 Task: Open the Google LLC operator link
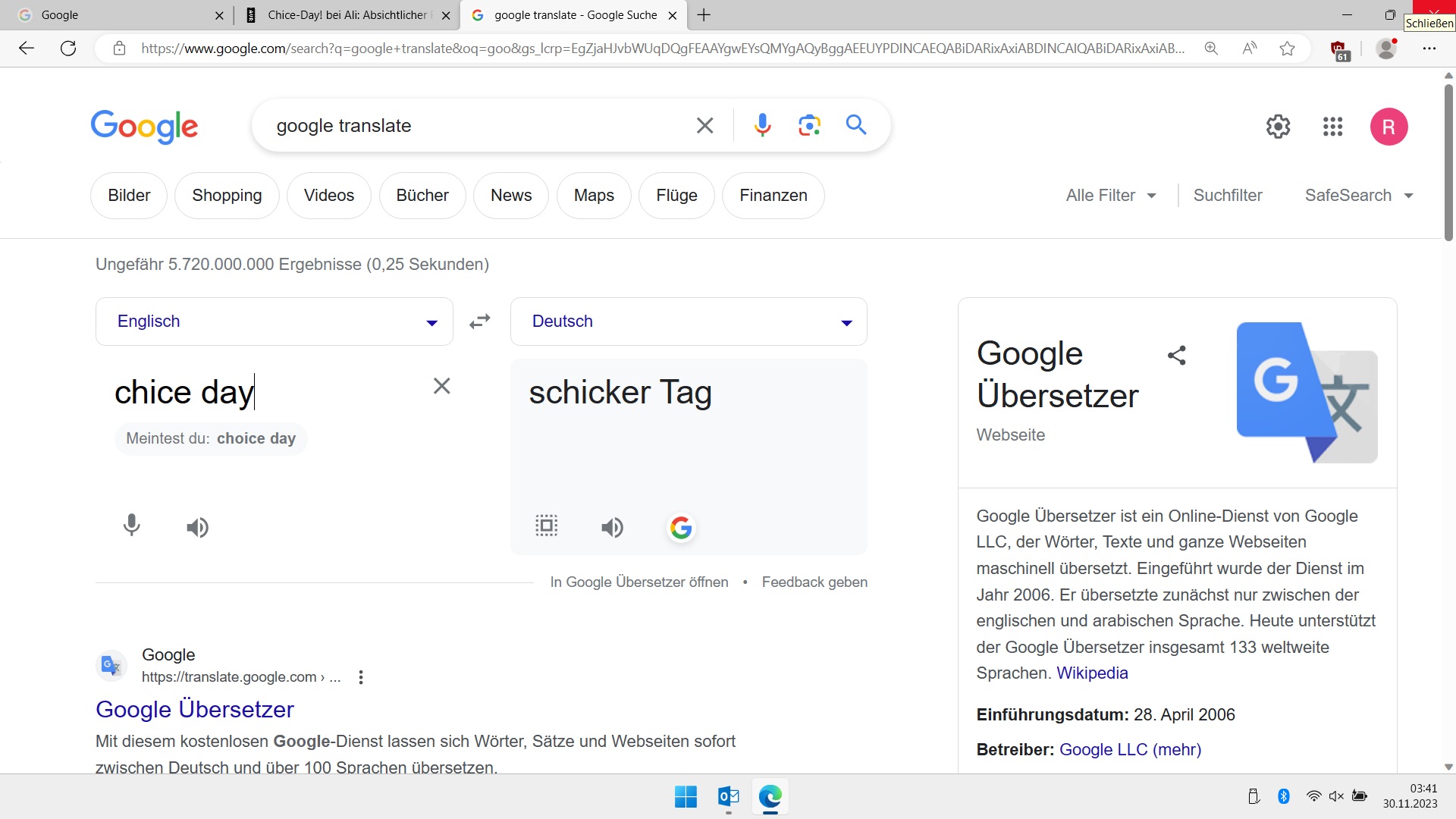point(1130,750)
